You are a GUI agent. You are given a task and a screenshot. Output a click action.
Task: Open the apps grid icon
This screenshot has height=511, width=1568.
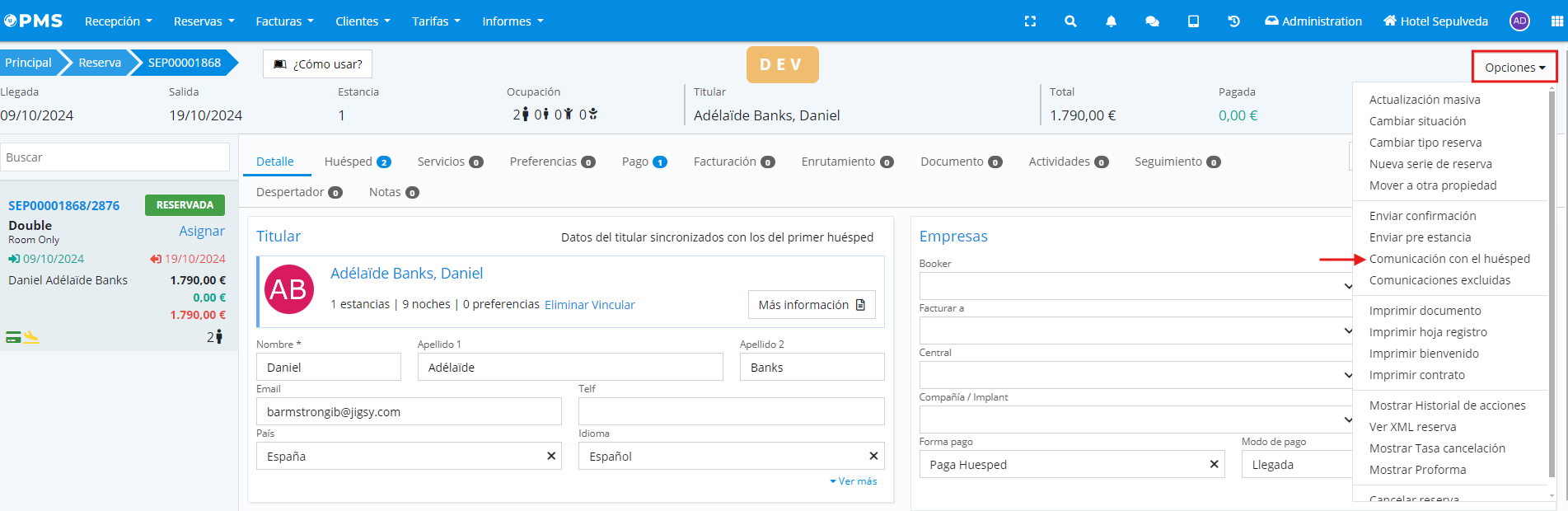point(1556,21)
